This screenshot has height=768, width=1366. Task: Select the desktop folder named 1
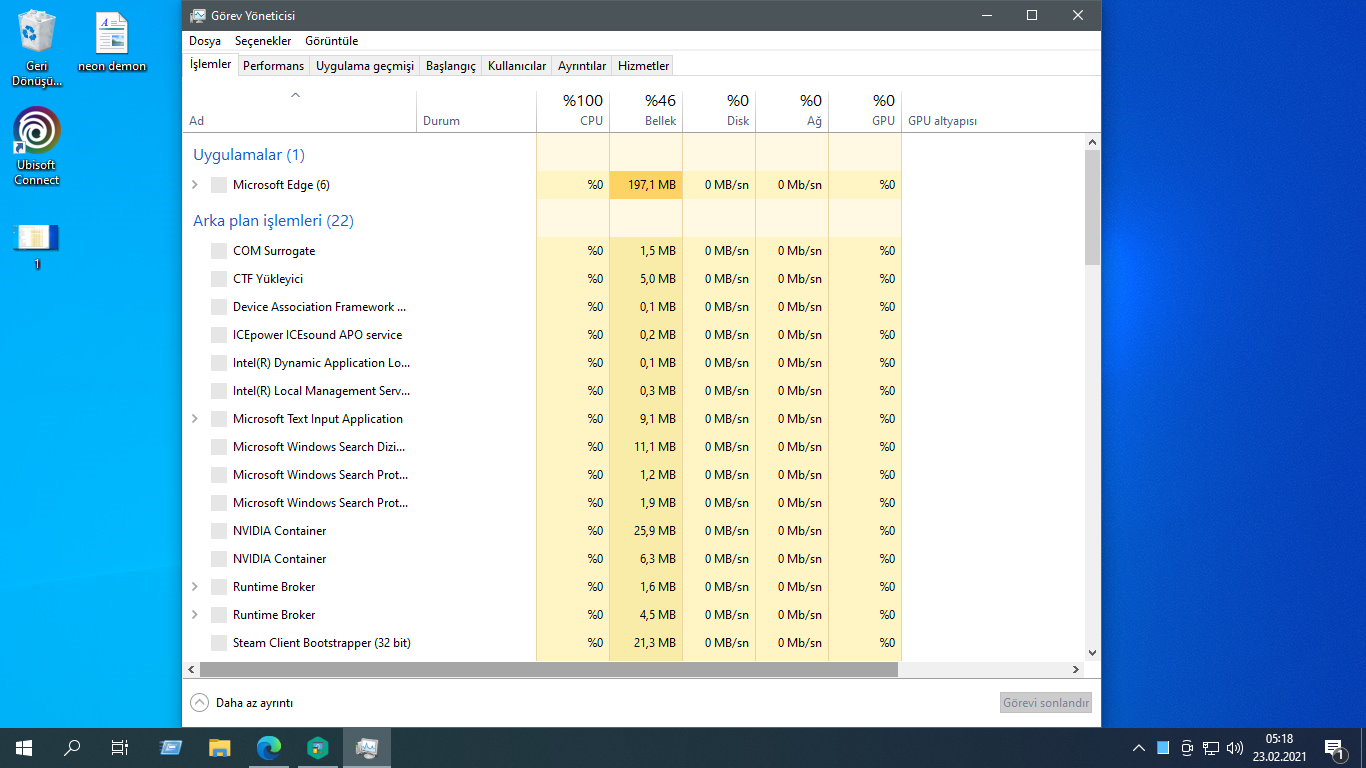pos(37,246)
